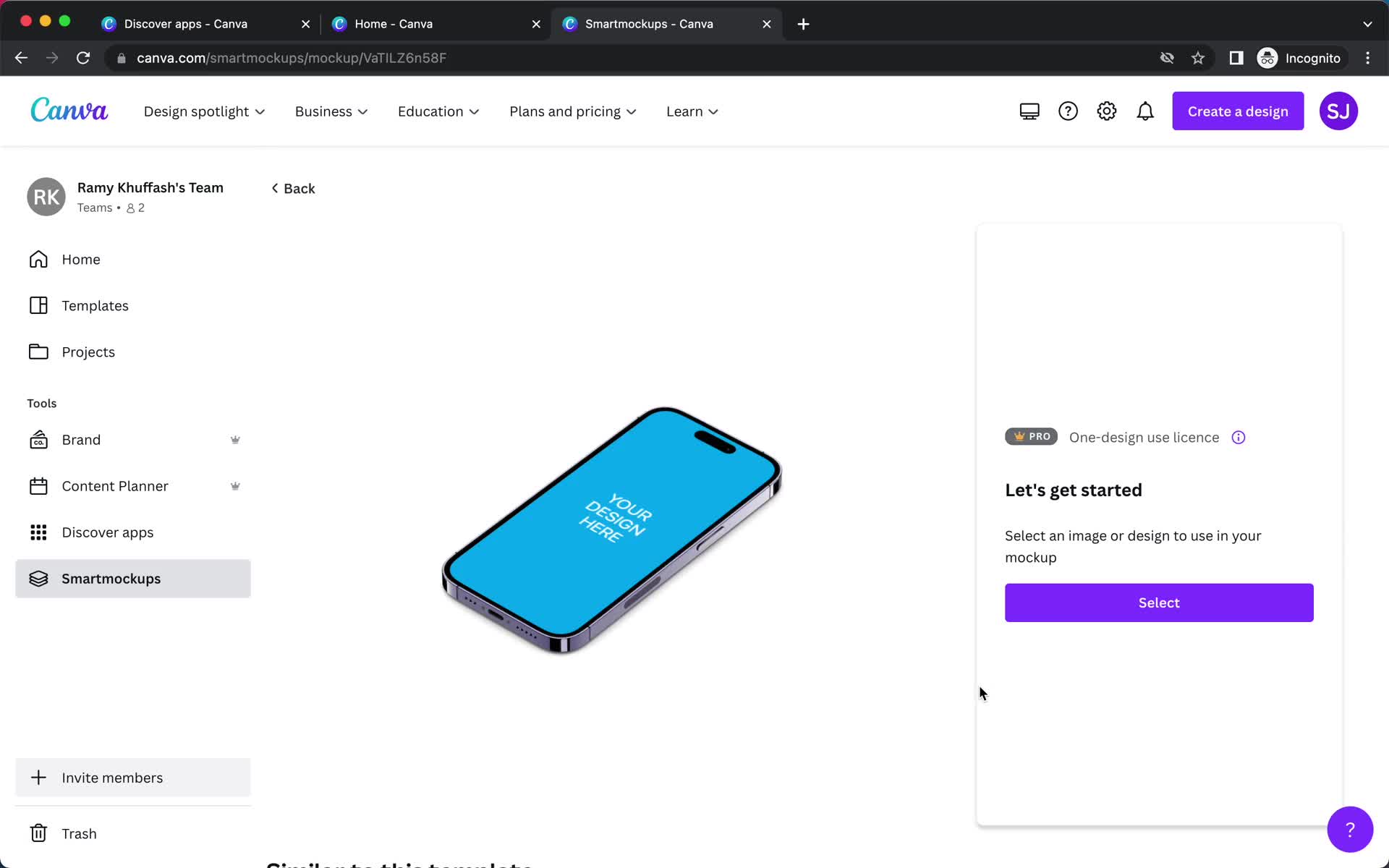The width and height of the screenshot is (1389, 868).
Task: Click Ramy Khuffash's Team name
Action: (x=150, y=187)
